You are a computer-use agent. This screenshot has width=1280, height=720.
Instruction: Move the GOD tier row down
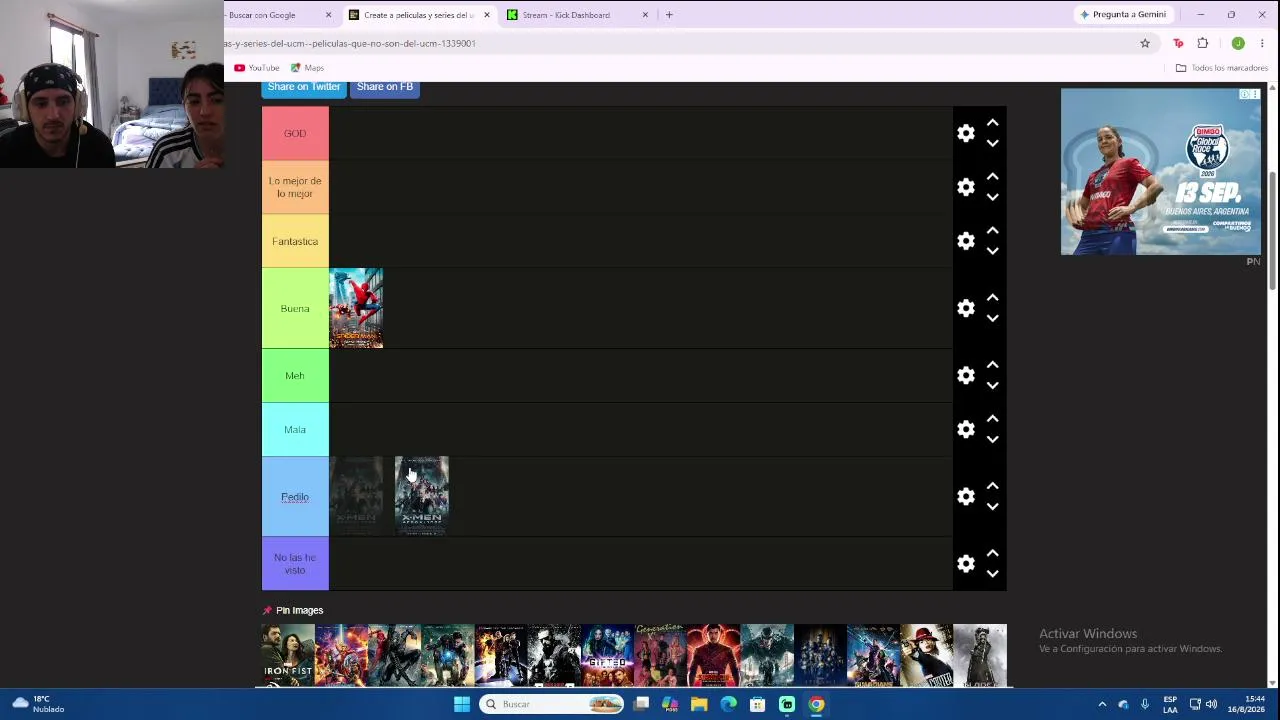tap(992, 143)
